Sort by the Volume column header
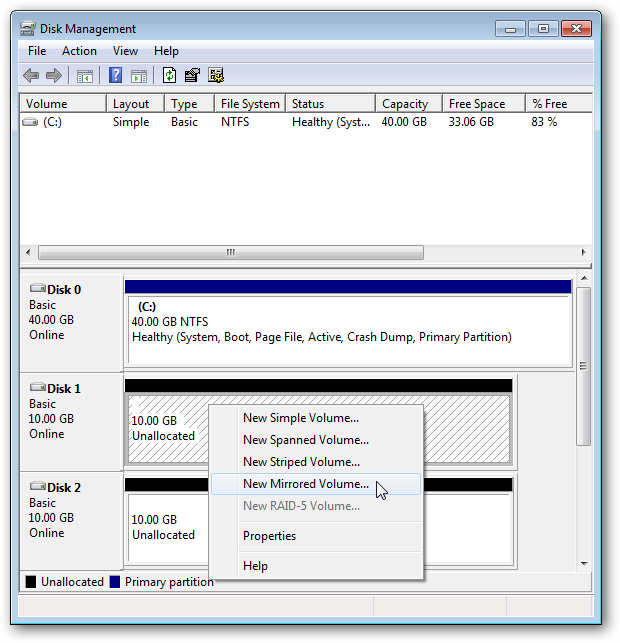 (63, 104)
